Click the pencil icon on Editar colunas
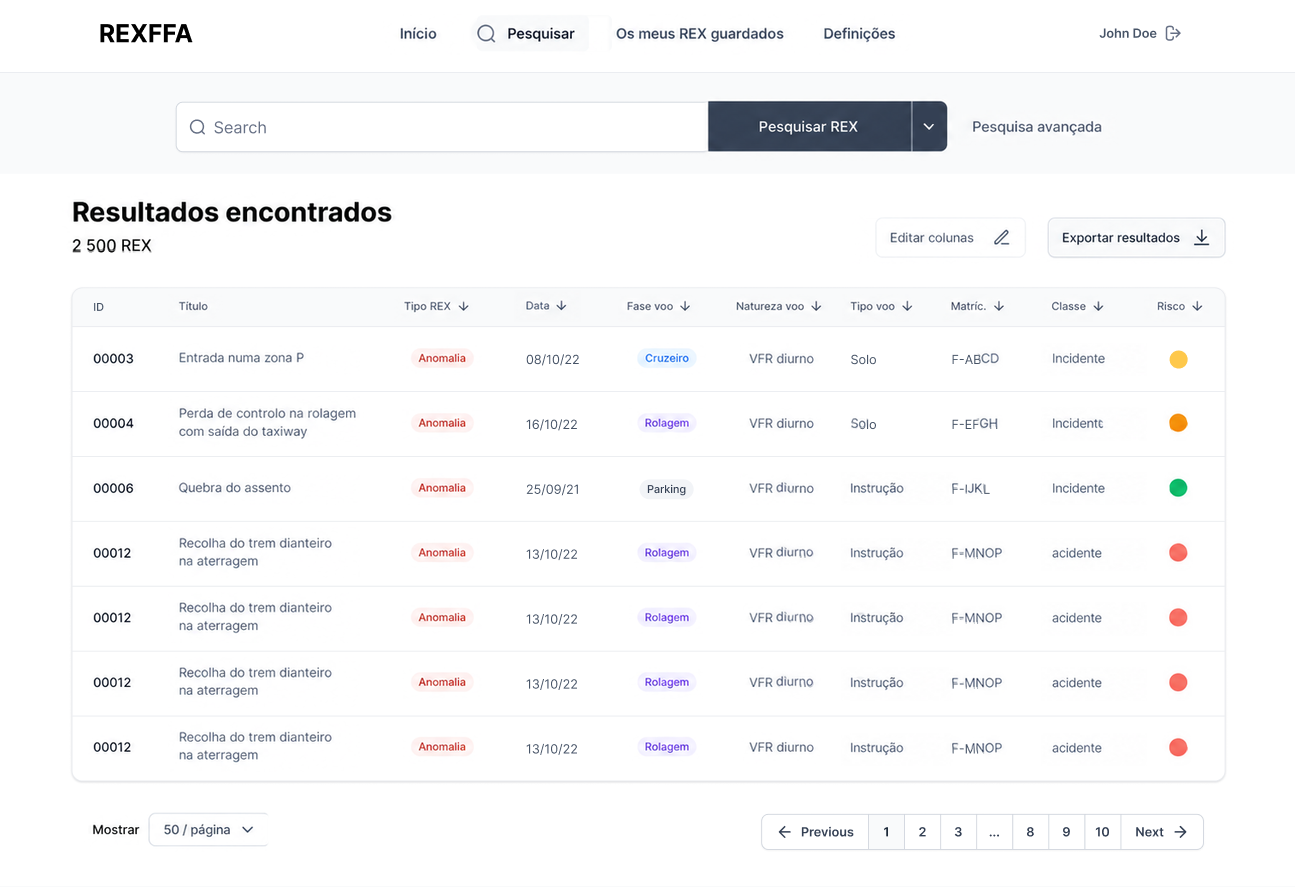Screen dimensions: 1295x887 click(1001, 238)
